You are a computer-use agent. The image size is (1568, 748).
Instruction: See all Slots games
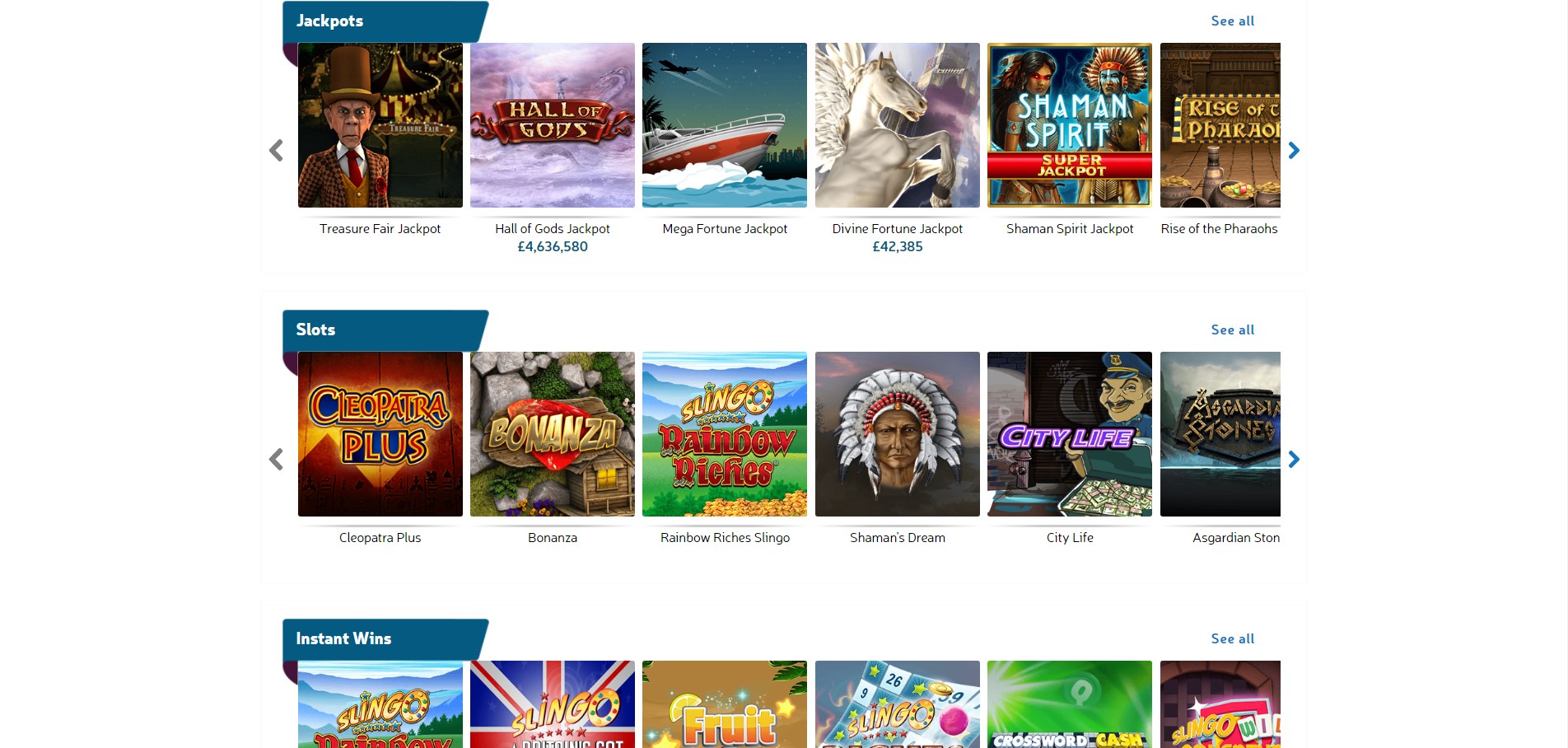tap(1233, 330)
